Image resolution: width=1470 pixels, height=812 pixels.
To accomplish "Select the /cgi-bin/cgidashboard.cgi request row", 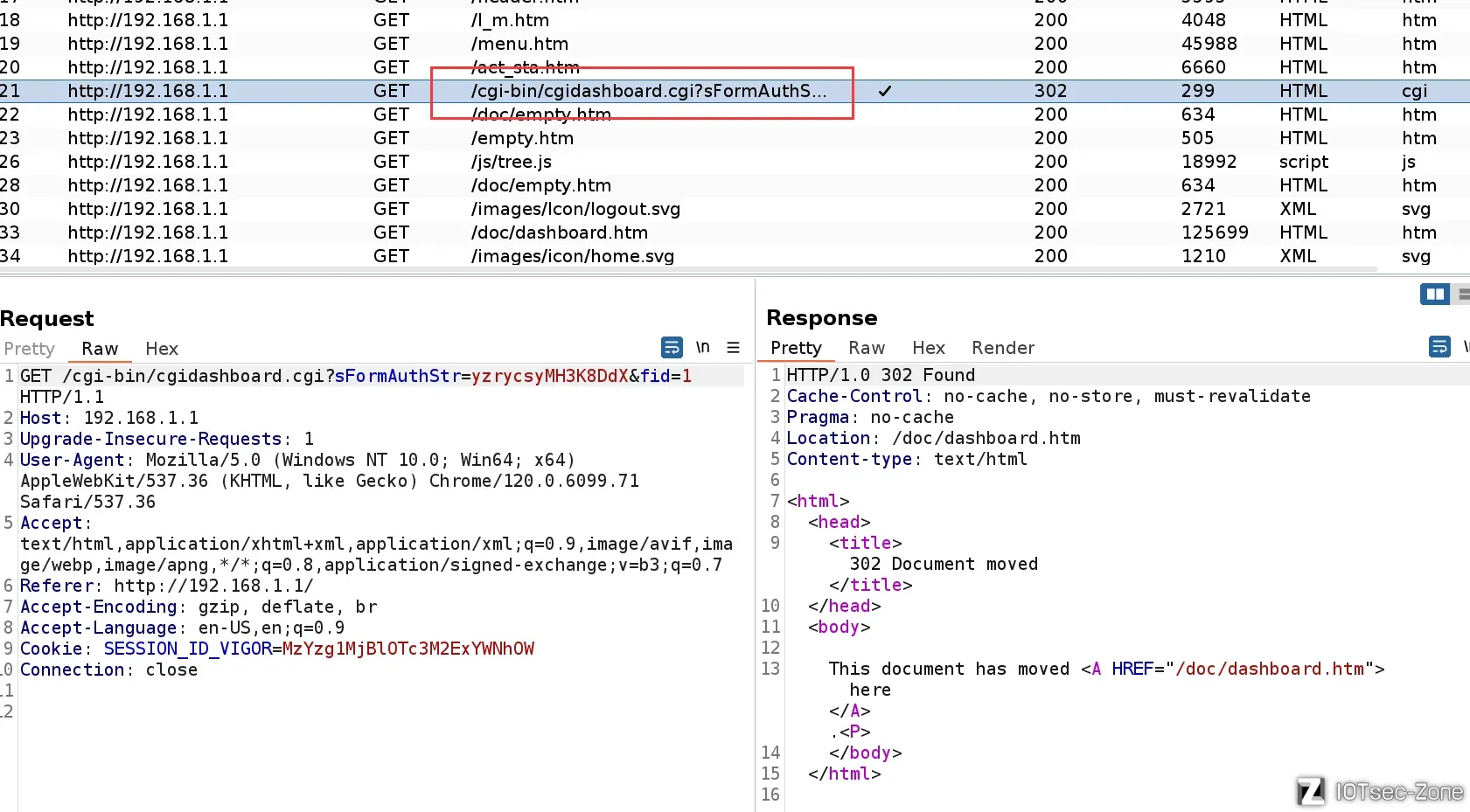I will [x=647, y=91].
